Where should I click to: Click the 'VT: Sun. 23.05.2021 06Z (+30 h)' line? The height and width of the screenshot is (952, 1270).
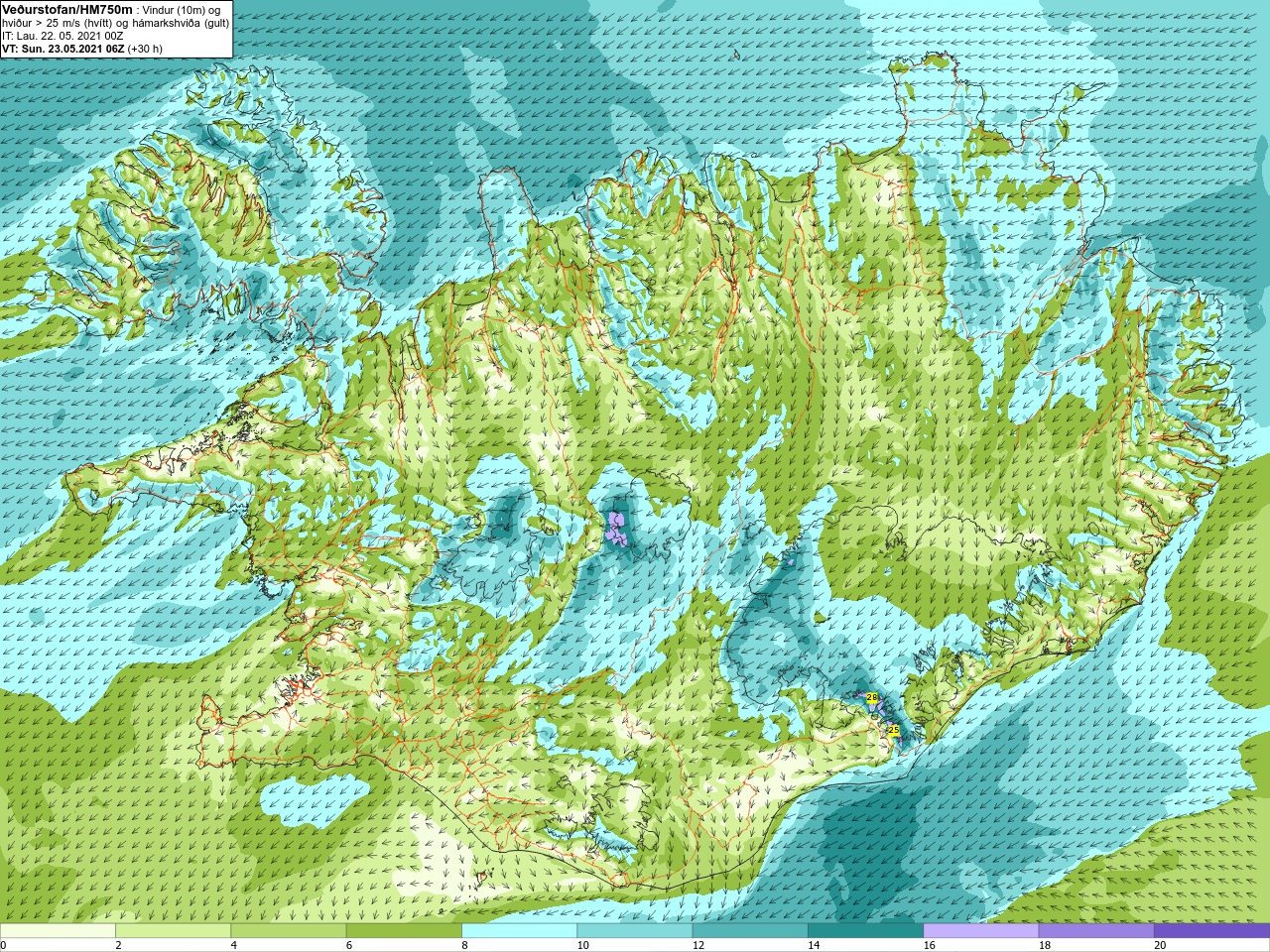click(82, 48)
